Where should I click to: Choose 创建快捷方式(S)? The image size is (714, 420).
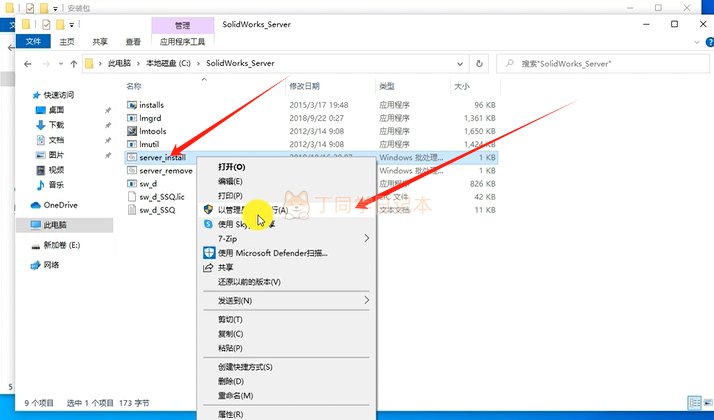pyautogui.click(x=245, y=367)
